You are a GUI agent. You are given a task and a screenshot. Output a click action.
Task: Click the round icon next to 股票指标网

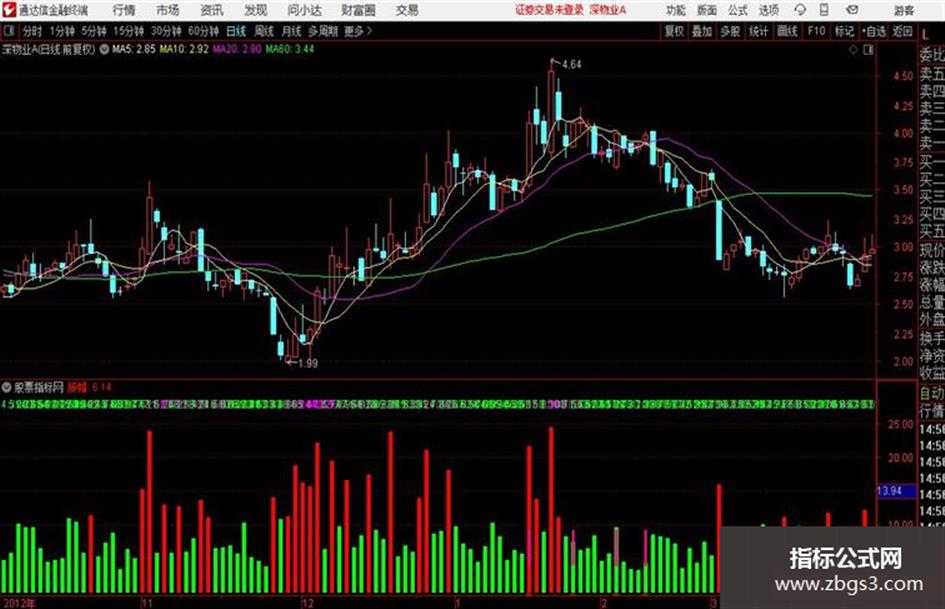(x=7, y=387)
